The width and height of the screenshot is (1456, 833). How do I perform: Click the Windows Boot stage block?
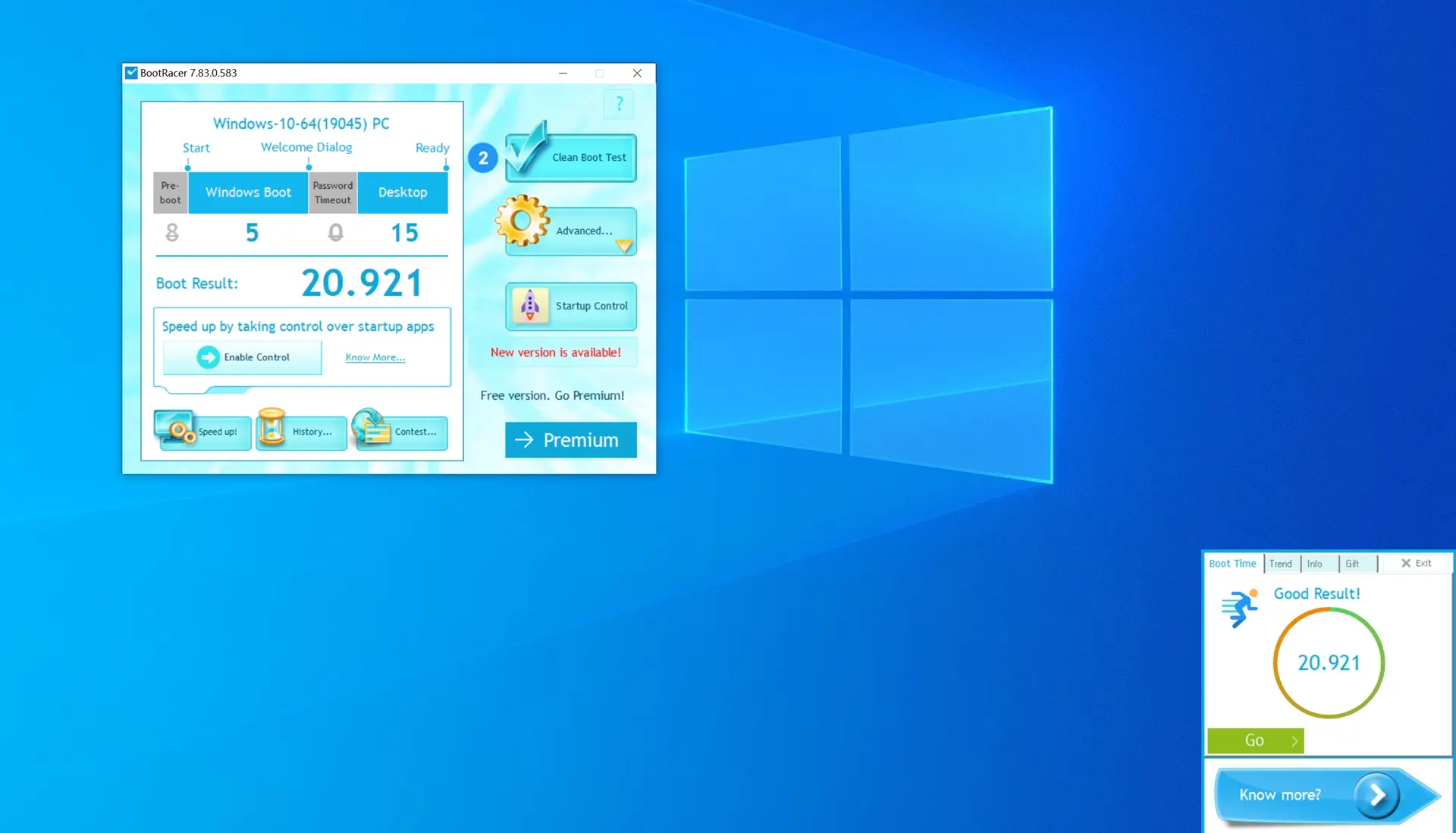(x=248, y=193)
